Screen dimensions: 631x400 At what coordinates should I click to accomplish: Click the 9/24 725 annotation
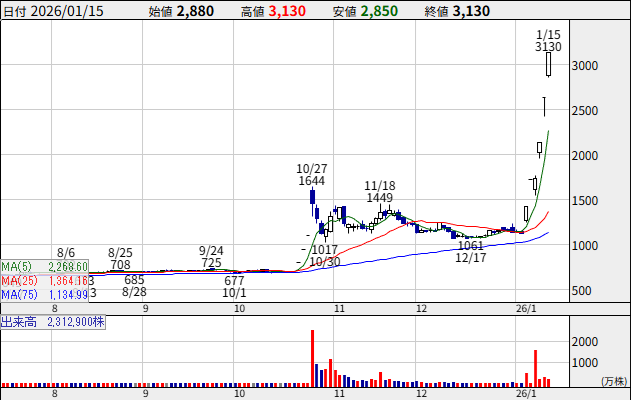[211, 257]
